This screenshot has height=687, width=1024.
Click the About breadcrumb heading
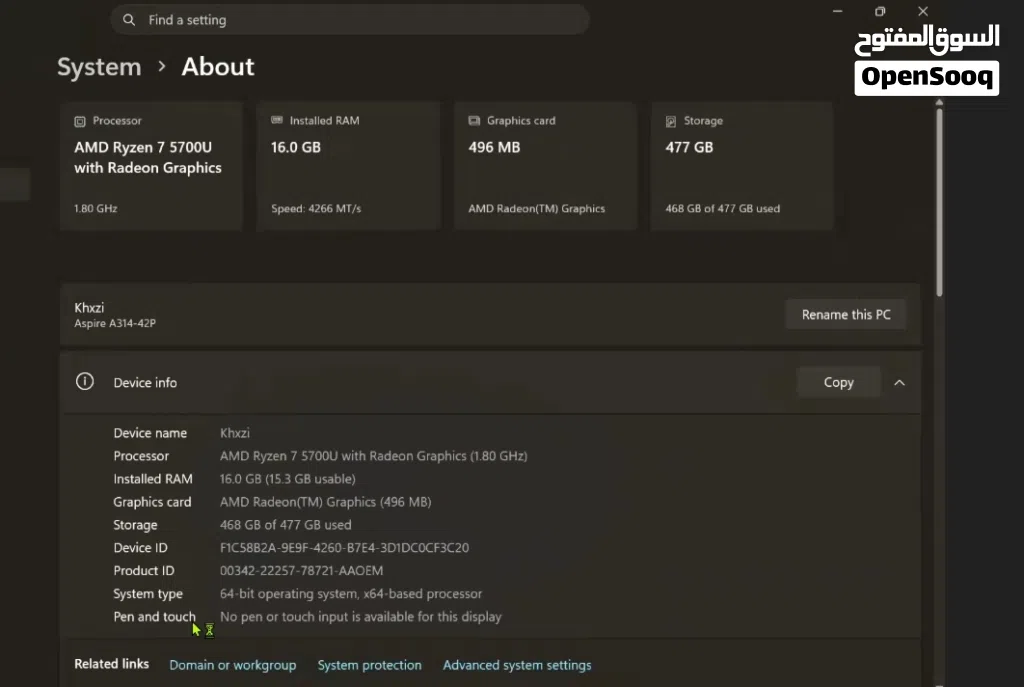coord(218,67)
